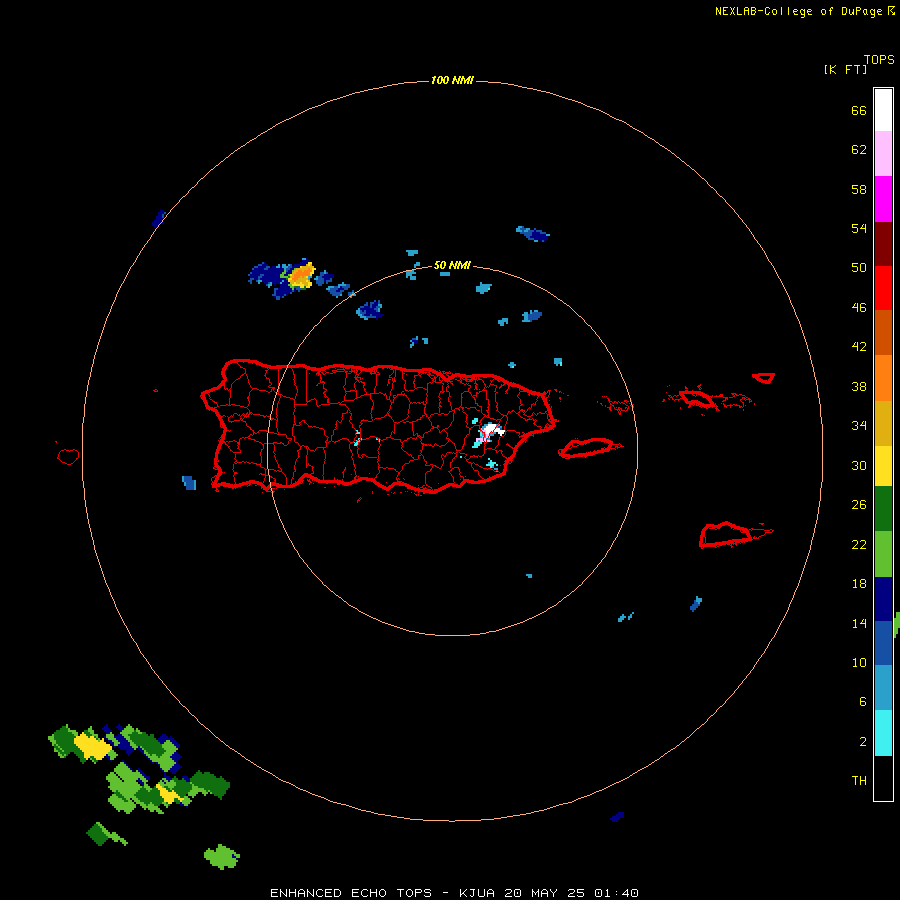900x900 pixels.
Task: Click the legend value "58"
Action: (x=859, y=189)
